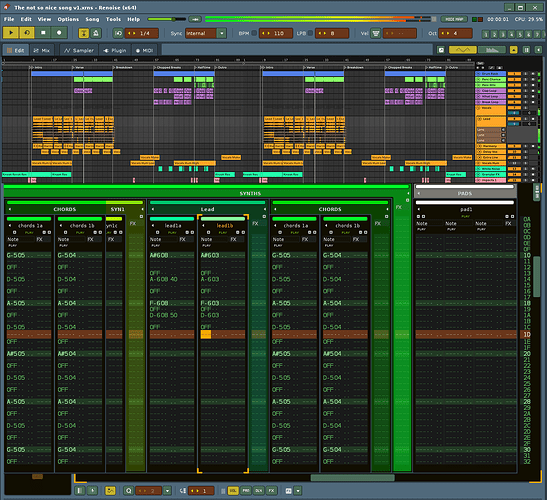Viewport: 547px width, 500px height.
Task: Show the spectrum analyzer view button
Action: (x=492, y=50)
